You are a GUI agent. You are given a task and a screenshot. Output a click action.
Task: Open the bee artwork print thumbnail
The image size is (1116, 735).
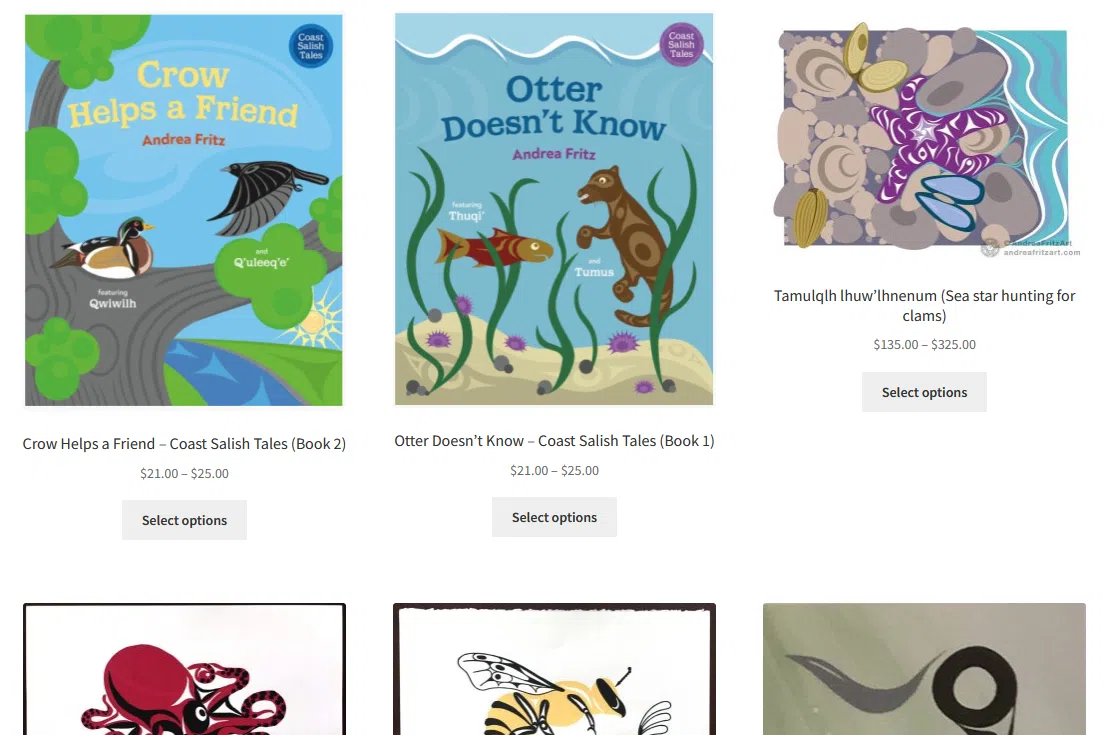coord(554,669)
